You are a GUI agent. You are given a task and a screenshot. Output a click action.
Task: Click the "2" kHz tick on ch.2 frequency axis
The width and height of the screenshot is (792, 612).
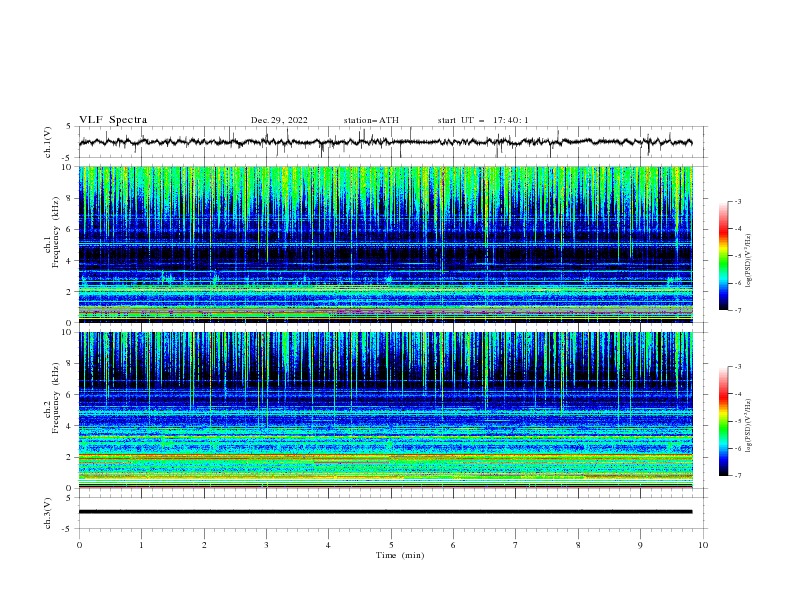click(x=70, y=457)
